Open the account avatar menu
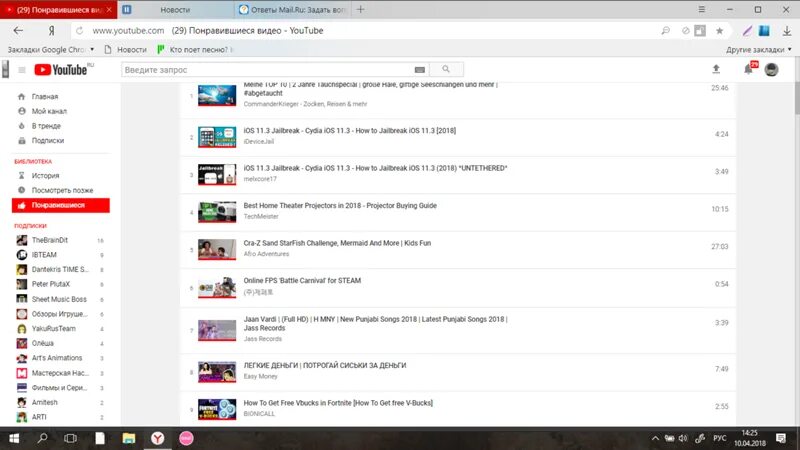This screenshot has width=800, height=450. coord(771,69)
